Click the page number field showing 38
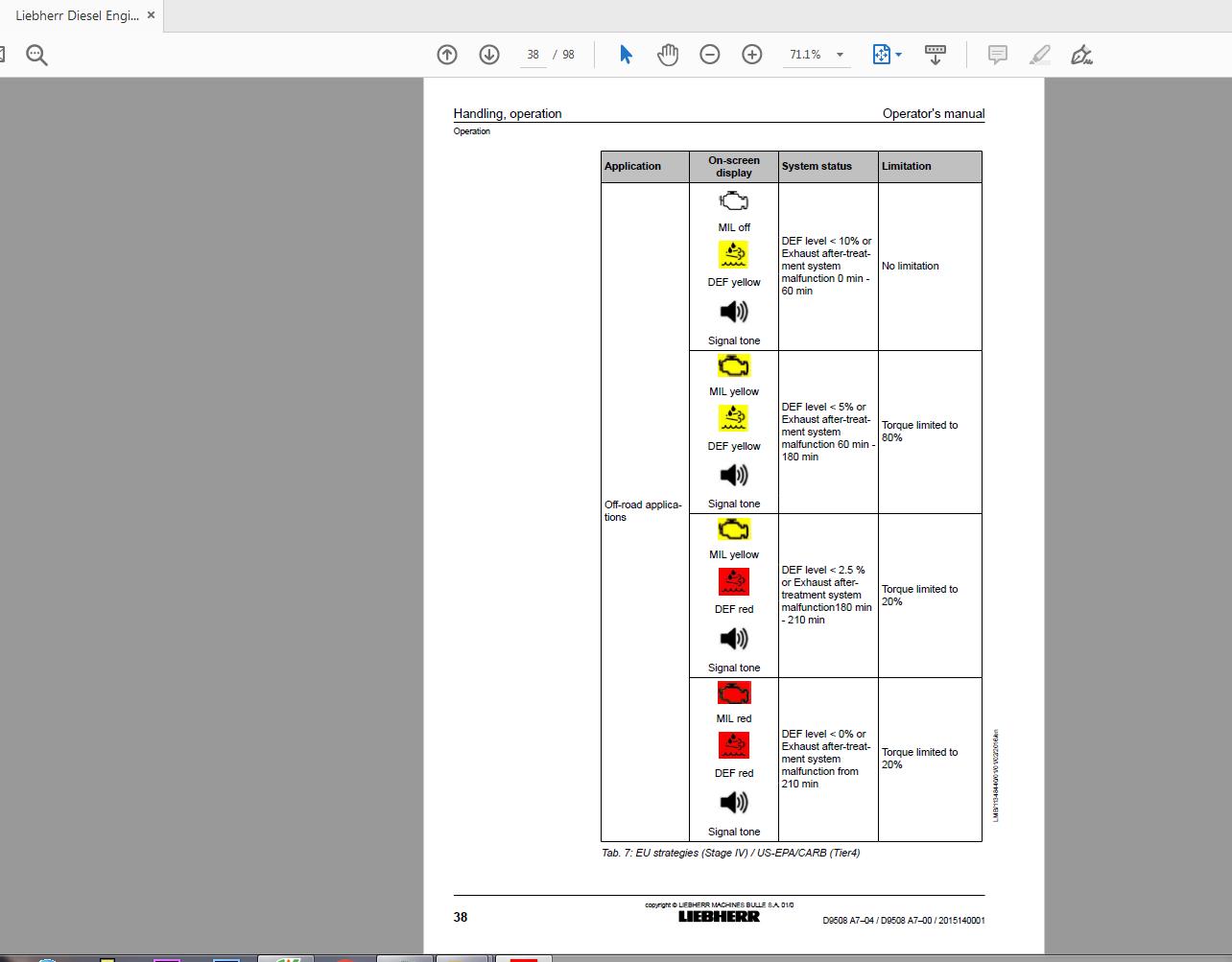Screen dimensions: 1232x962 (533, 55)
